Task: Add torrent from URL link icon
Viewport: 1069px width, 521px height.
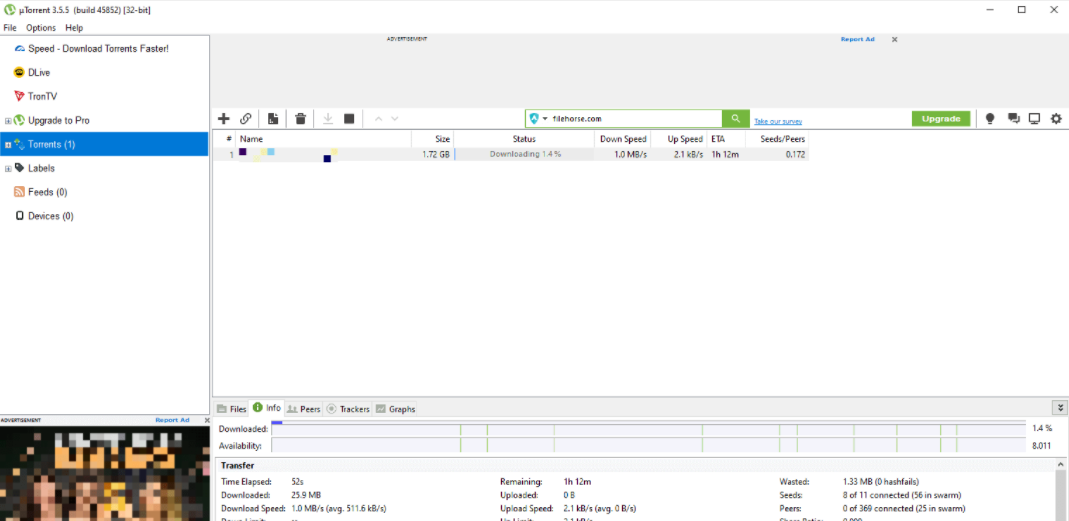Action: pyautogui.click(x=246, y=119)
